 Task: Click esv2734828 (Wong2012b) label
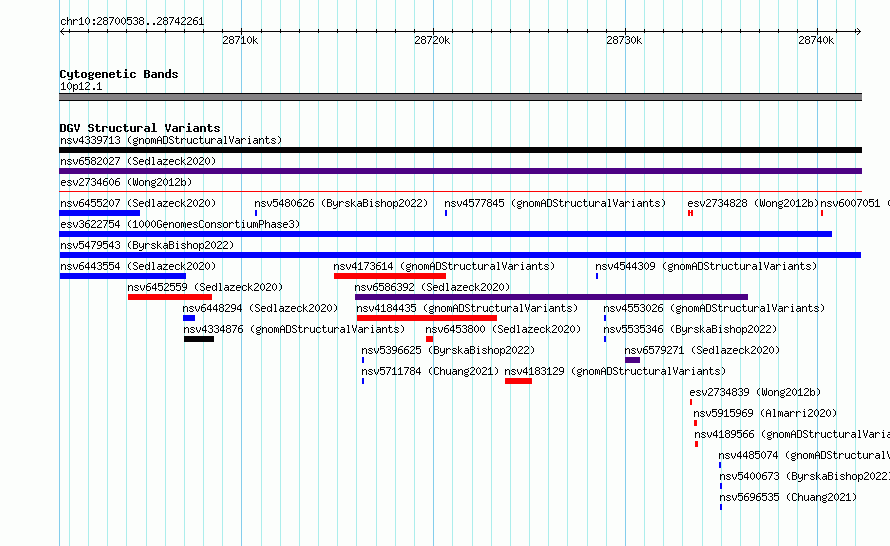[x=753, y=203]
